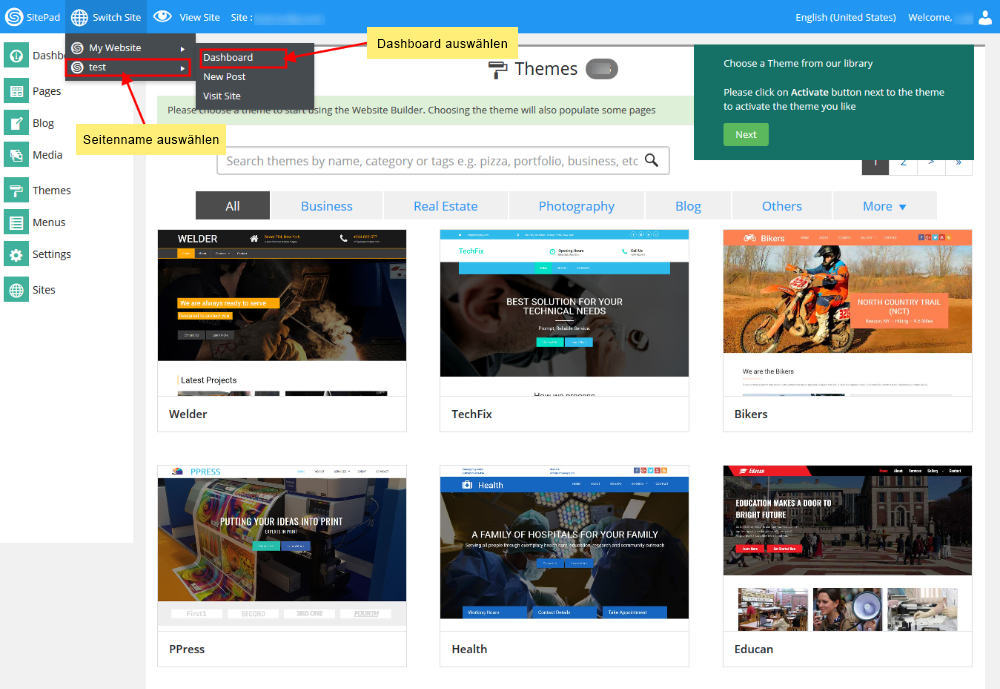Image resolution: width=1000 pixels, height=689 pixels.
Task: Open the More categories dropdown
Action: (885, 206)
